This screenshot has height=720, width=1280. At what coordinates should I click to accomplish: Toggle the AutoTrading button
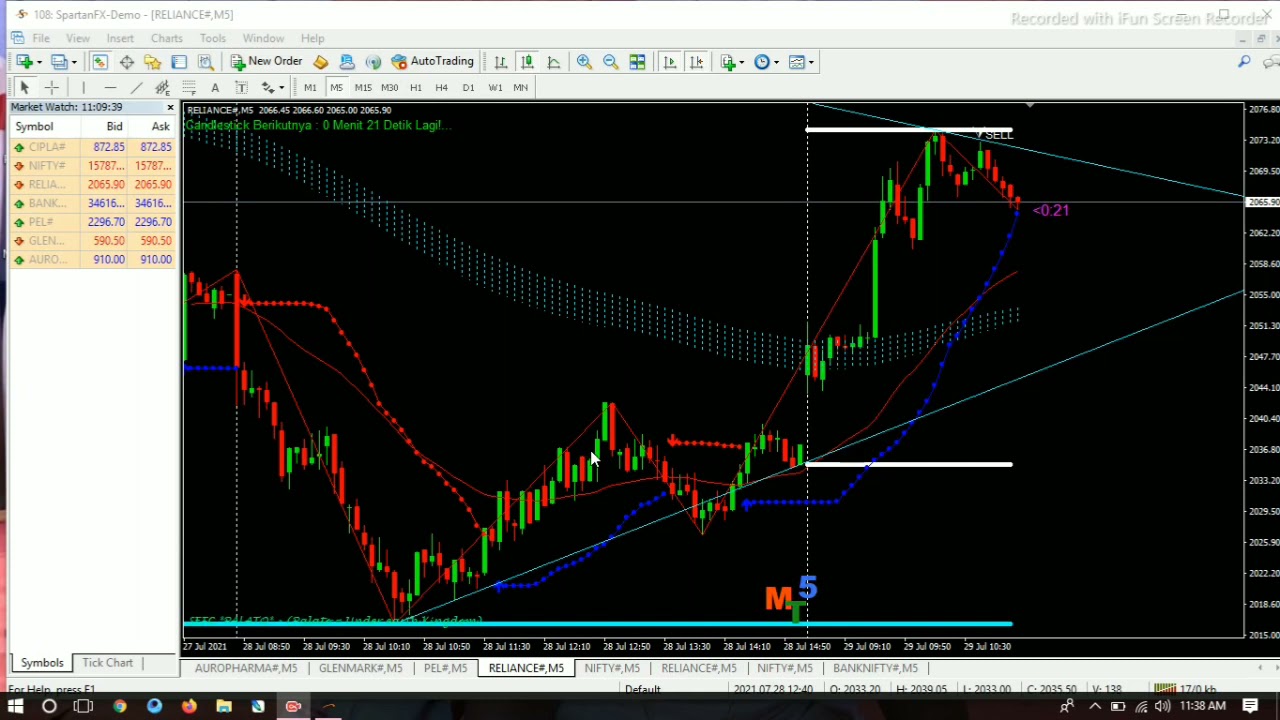(432, 62)
